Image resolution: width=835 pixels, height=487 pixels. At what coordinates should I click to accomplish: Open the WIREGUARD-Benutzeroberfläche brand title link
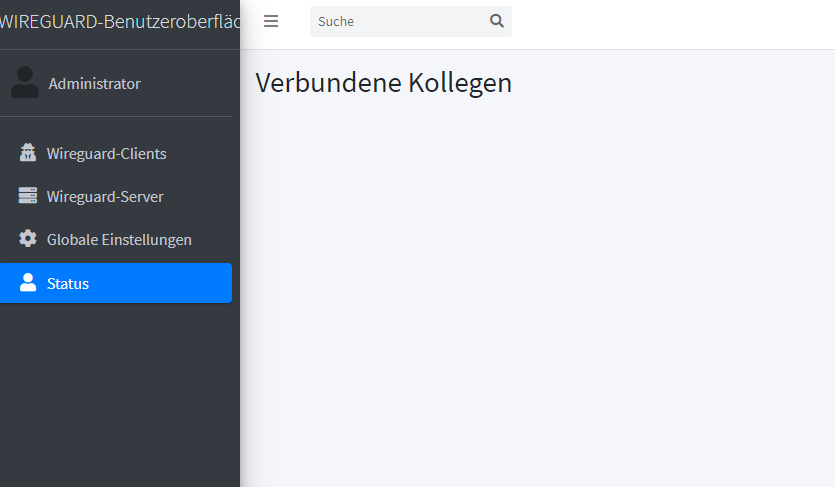click(120, 22)
